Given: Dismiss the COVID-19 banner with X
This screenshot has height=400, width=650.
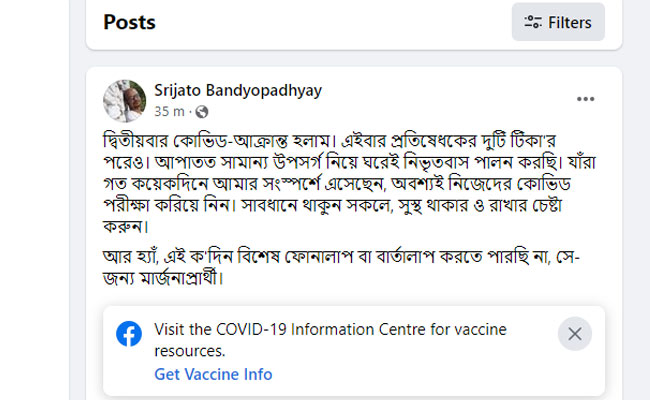Looking at the screenshot, I should tap(574, 334).
